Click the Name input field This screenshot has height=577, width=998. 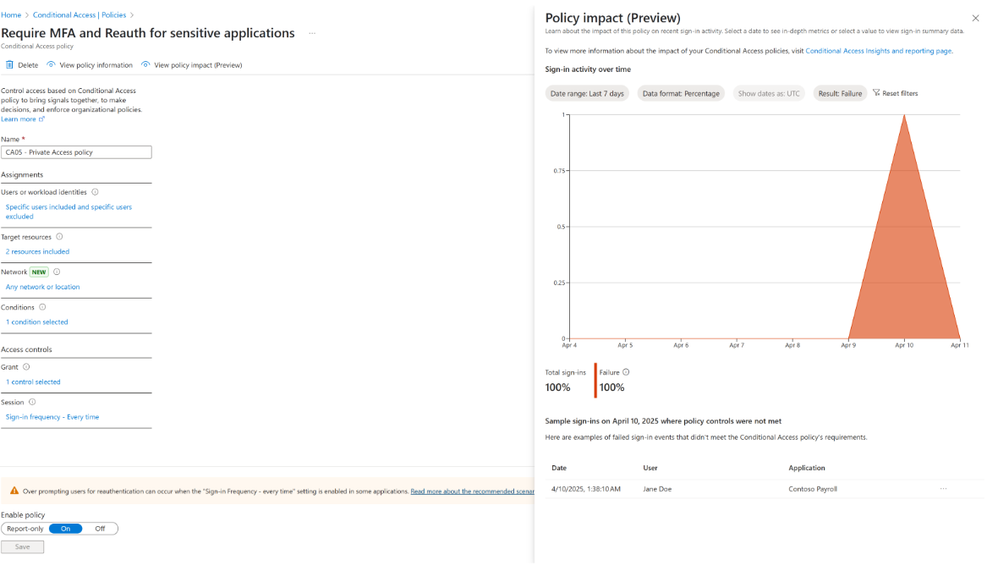coord(76,152)
